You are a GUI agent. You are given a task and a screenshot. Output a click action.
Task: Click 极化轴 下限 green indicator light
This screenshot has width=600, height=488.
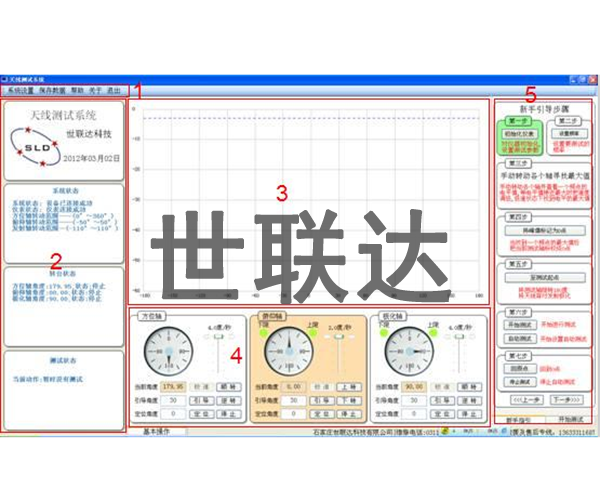[383, 333]
